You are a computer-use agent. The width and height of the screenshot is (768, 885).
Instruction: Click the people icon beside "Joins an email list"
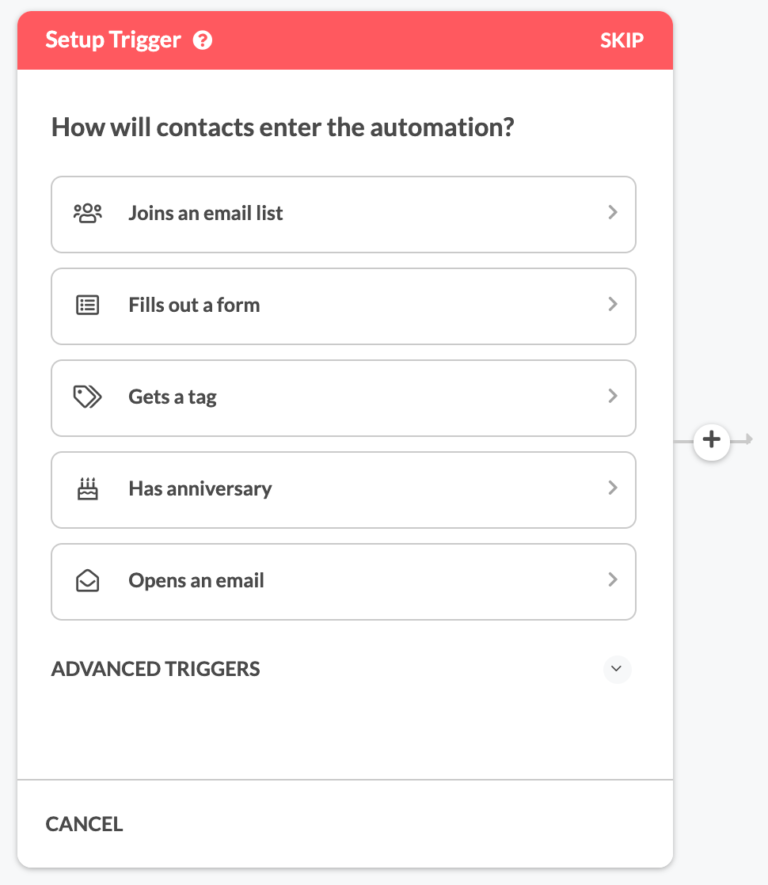pyautogui.click(x=88, y=213)
